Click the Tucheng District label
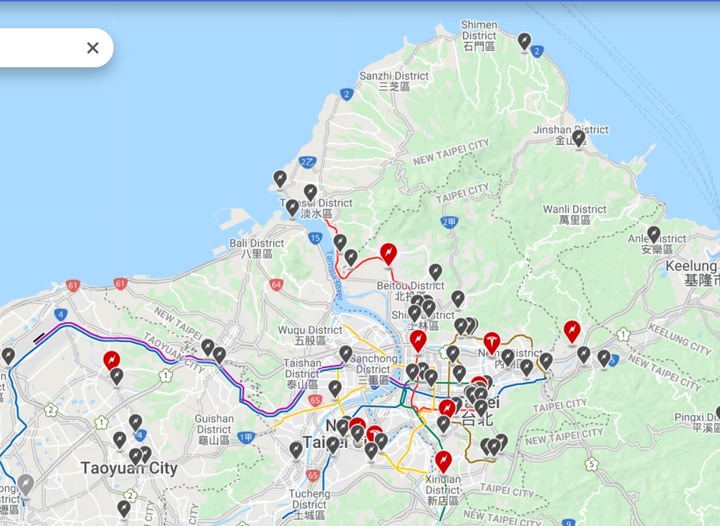 tap(309, 504)
